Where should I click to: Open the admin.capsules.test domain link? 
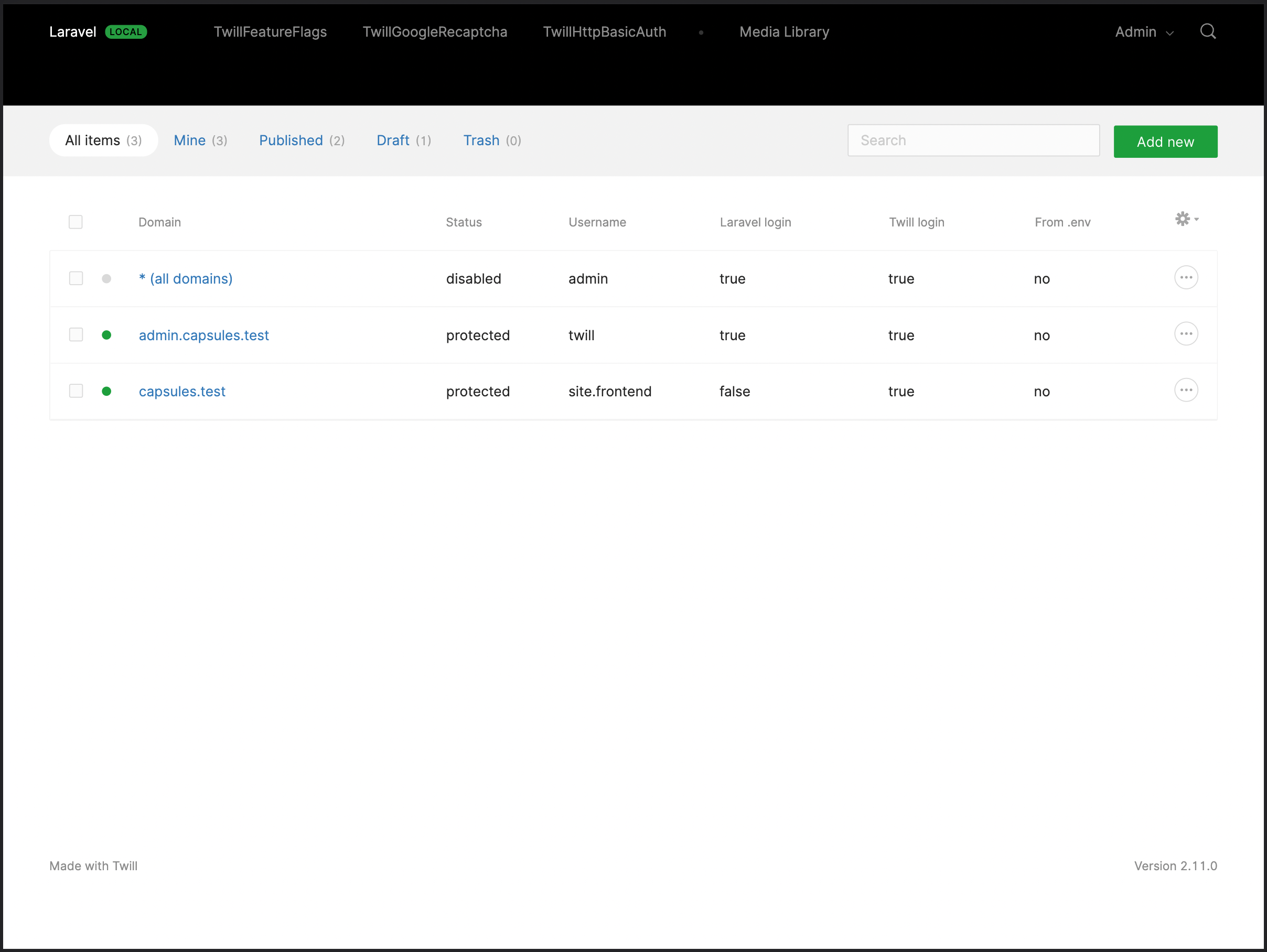(203, 336)
